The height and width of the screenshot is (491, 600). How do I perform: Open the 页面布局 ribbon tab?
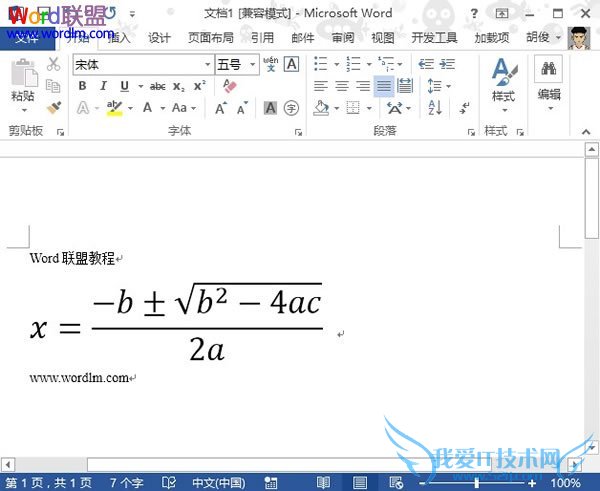pyautogui.click(x=211, y=38)
